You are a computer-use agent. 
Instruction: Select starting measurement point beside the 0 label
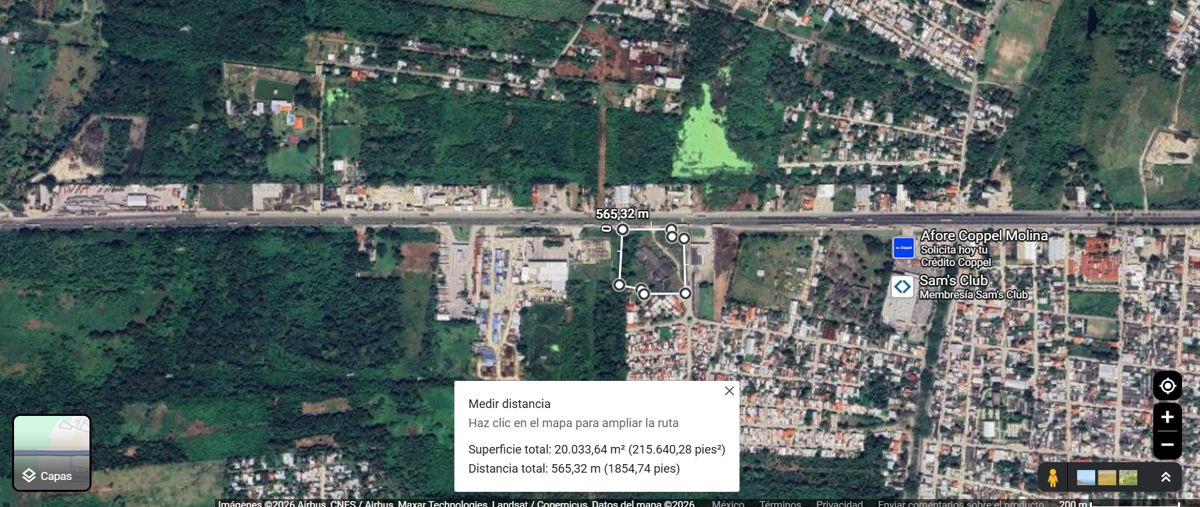[x=622, y=230]
